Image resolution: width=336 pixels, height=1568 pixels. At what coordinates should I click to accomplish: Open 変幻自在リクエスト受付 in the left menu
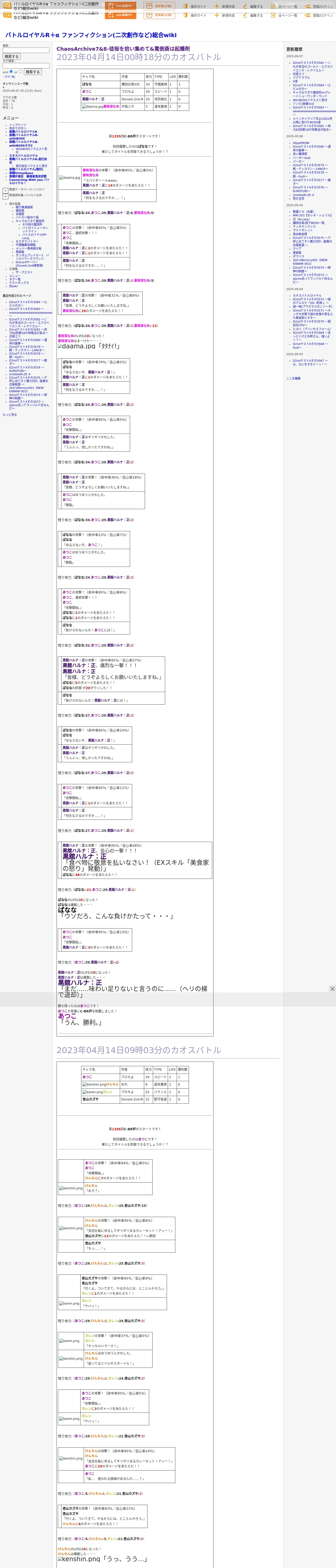[x=31, y=166]
